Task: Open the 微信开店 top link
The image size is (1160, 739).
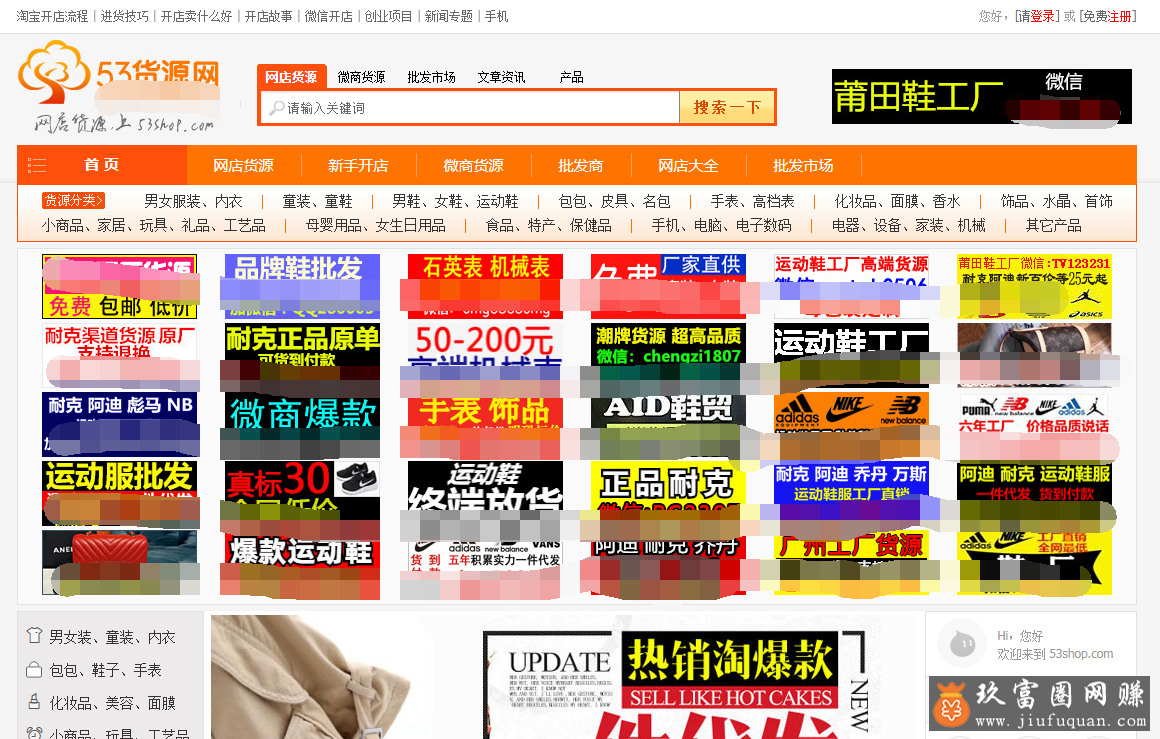Action: [x=328, y=16]
